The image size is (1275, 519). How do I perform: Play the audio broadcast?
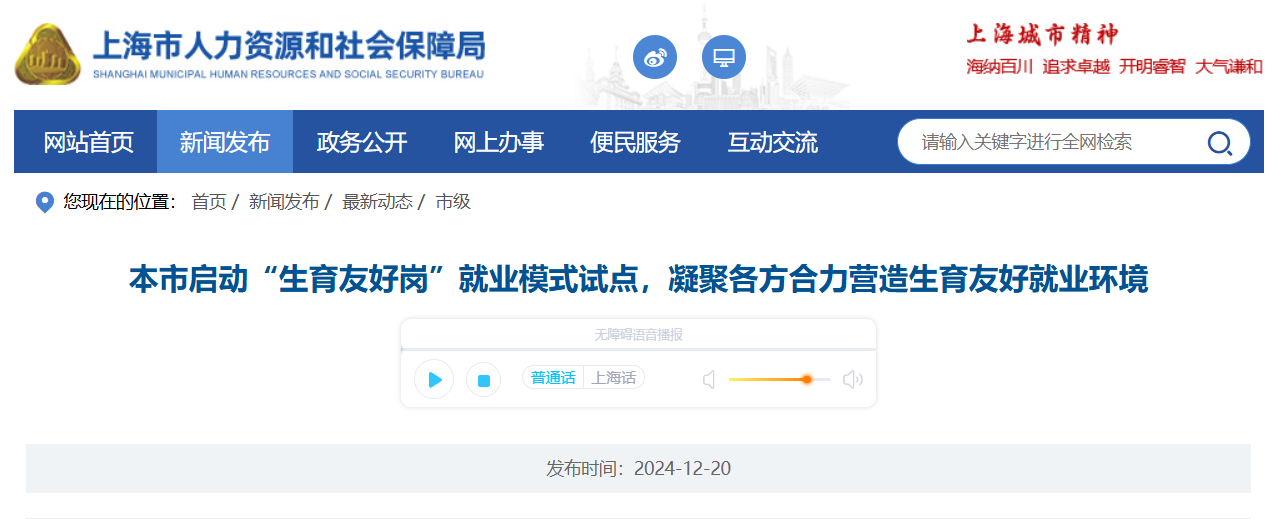[434, 379]
